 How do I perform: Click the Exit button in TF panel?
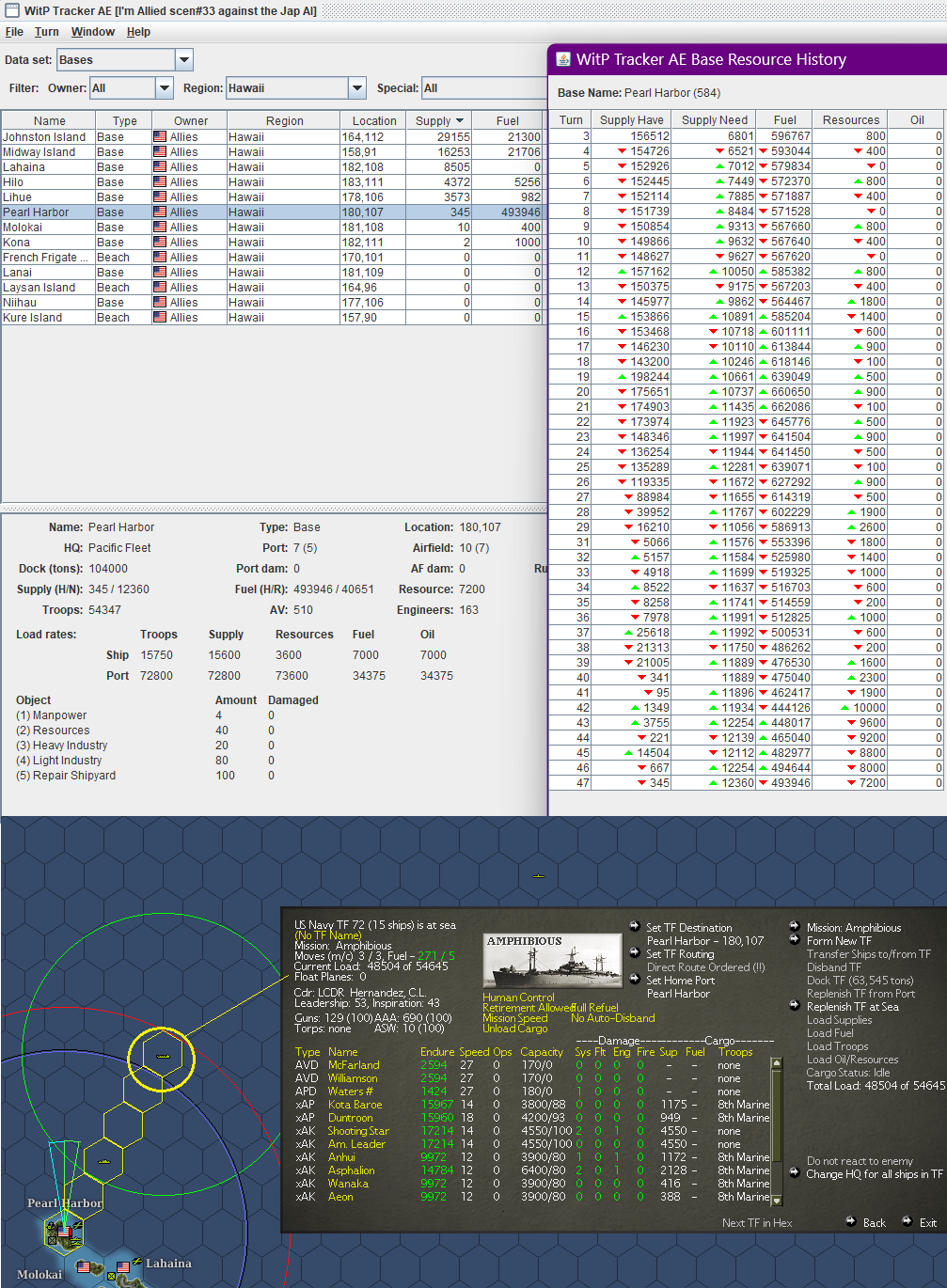[928, 1222]
